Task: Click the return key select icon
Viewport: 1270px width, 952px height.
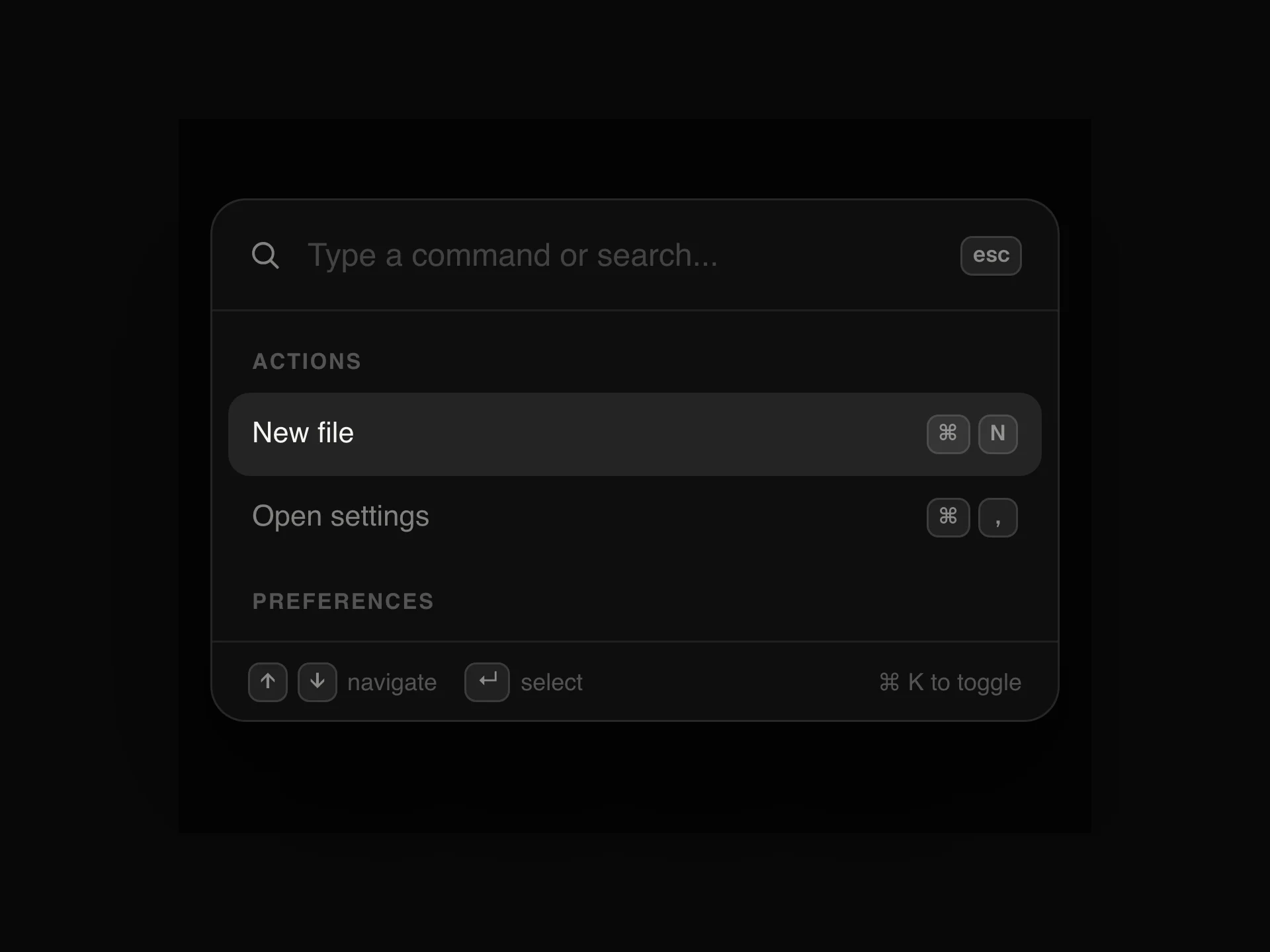Action: [487, 682]
